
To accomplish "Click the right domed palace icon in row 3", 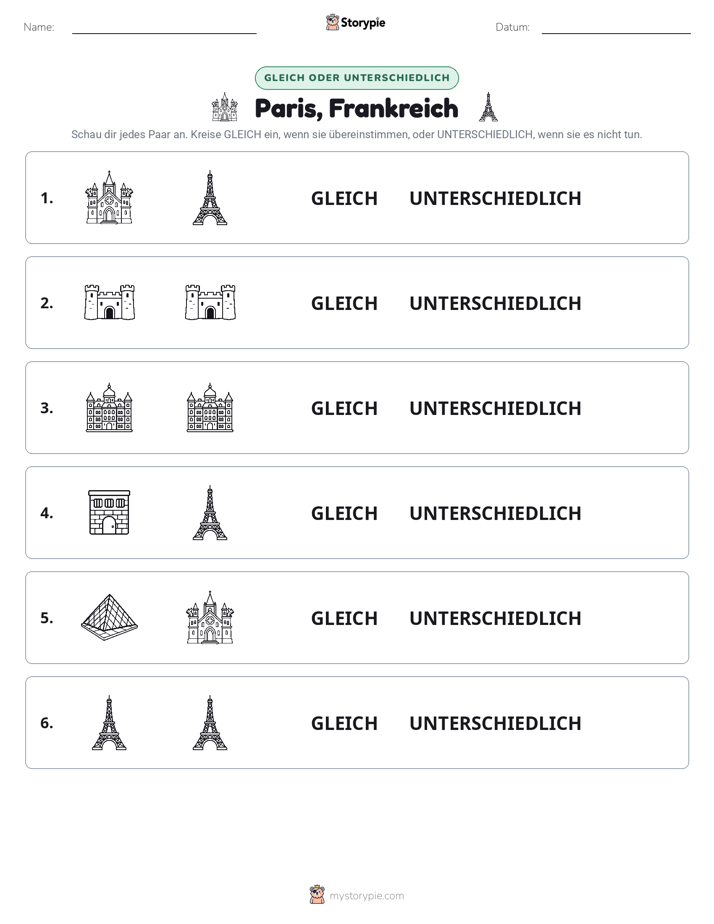I will (210, 408).
